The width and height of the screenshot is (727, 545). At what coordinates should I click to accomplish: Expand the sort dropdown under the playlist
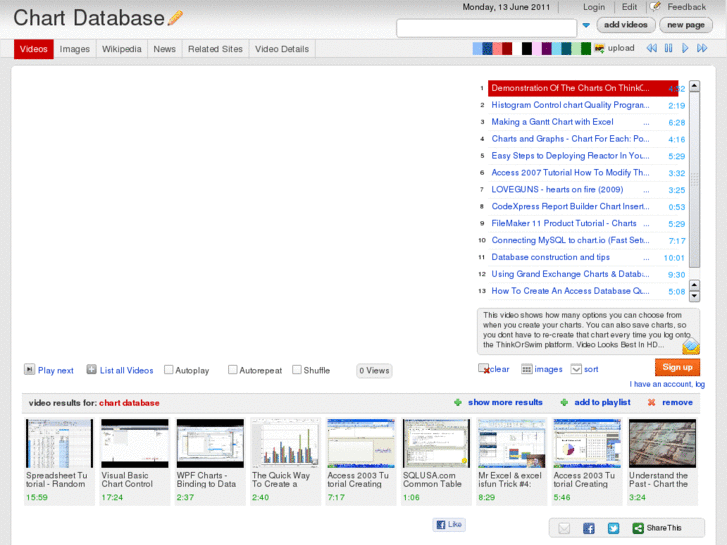(x=576, y=369)
